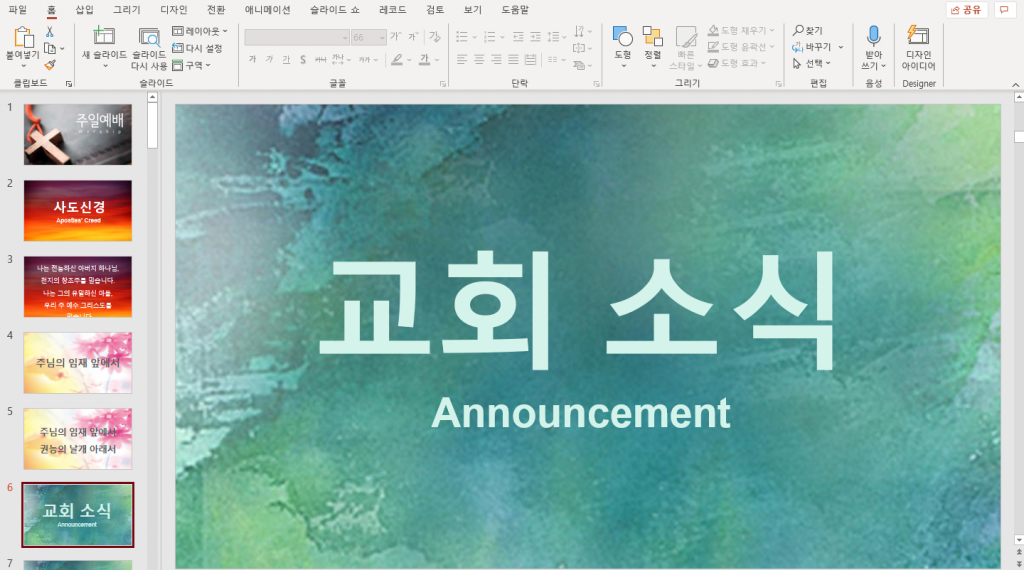The height and width of the screenshot is (570, 1024).
Task: Toggle Justify alignment
Action: (513, 59)
